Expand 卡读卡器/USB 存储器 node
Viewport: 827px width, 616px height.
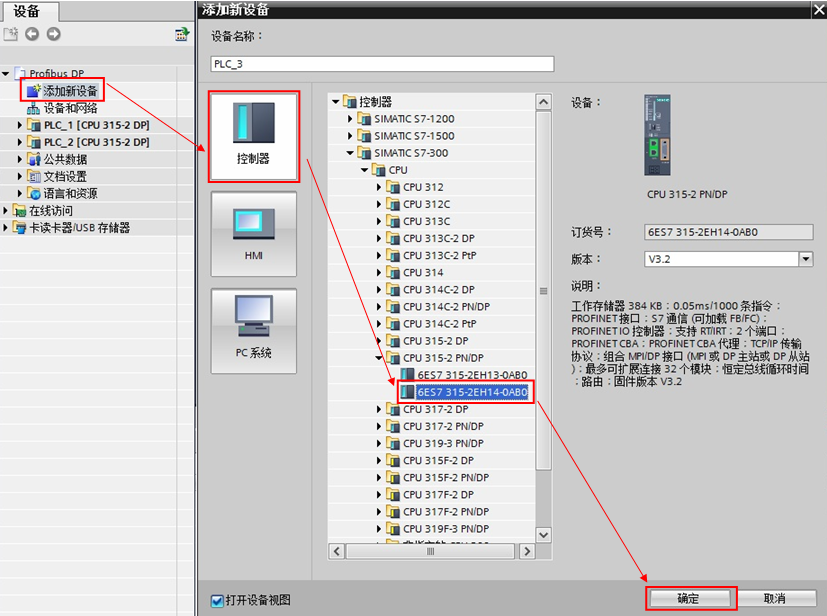coord(5,227)
